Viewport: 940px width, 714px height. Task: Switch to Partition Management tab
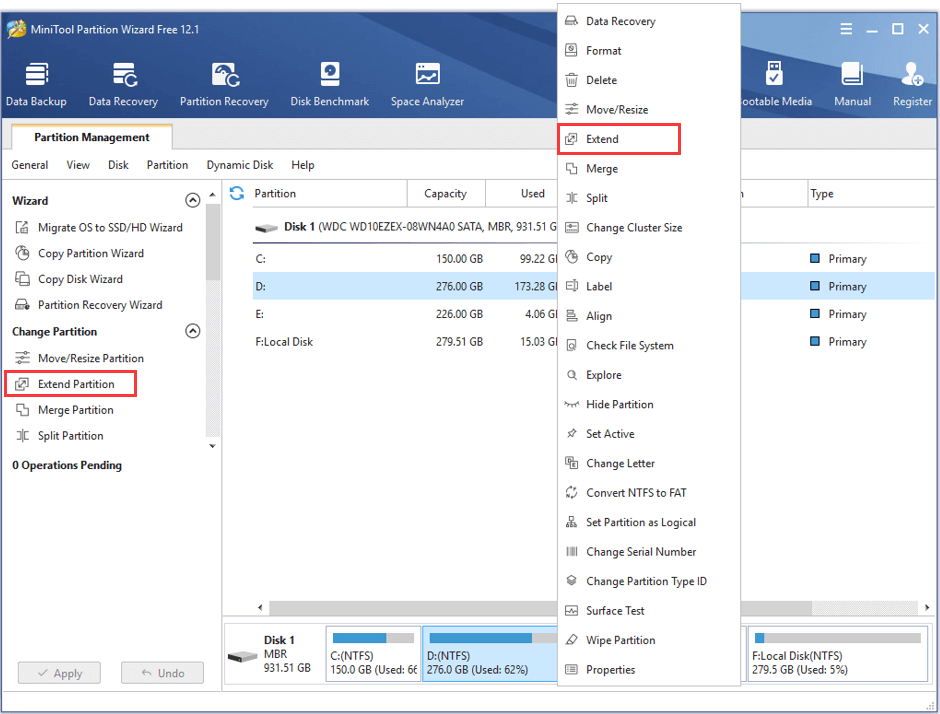pyautogui.click(x=92, y=137)
